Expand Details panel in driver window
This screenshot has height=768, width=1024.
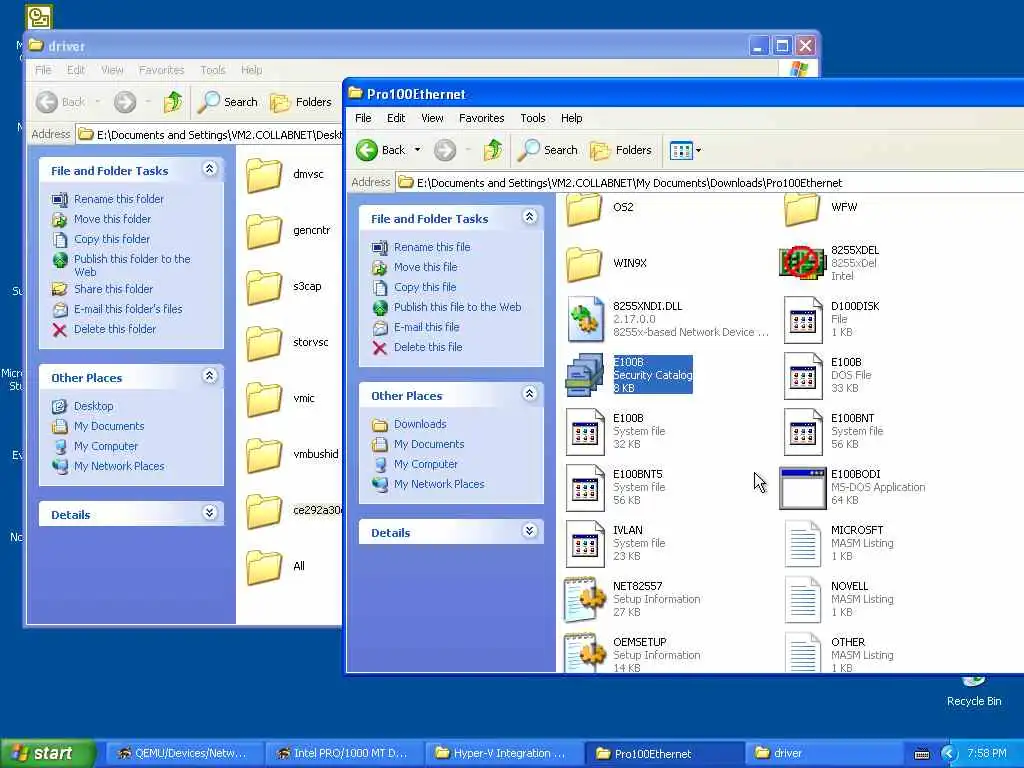coord(210,513)
